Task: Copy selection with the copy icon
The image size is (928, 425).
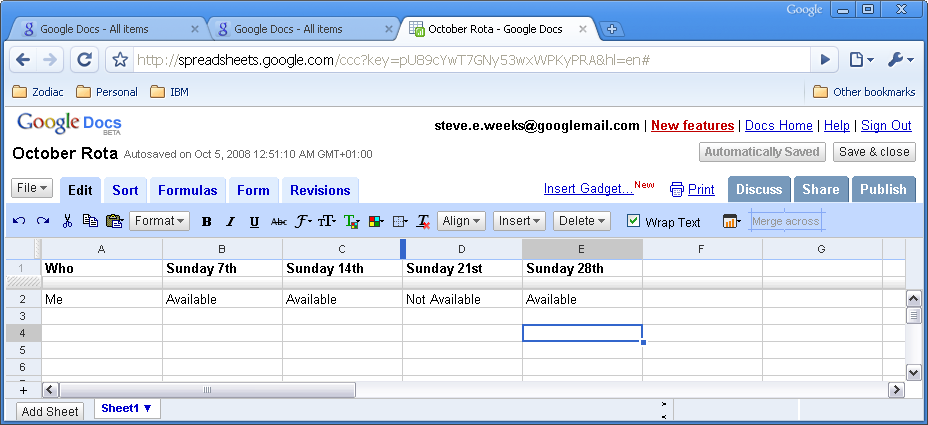Action: tap(90, 221)
